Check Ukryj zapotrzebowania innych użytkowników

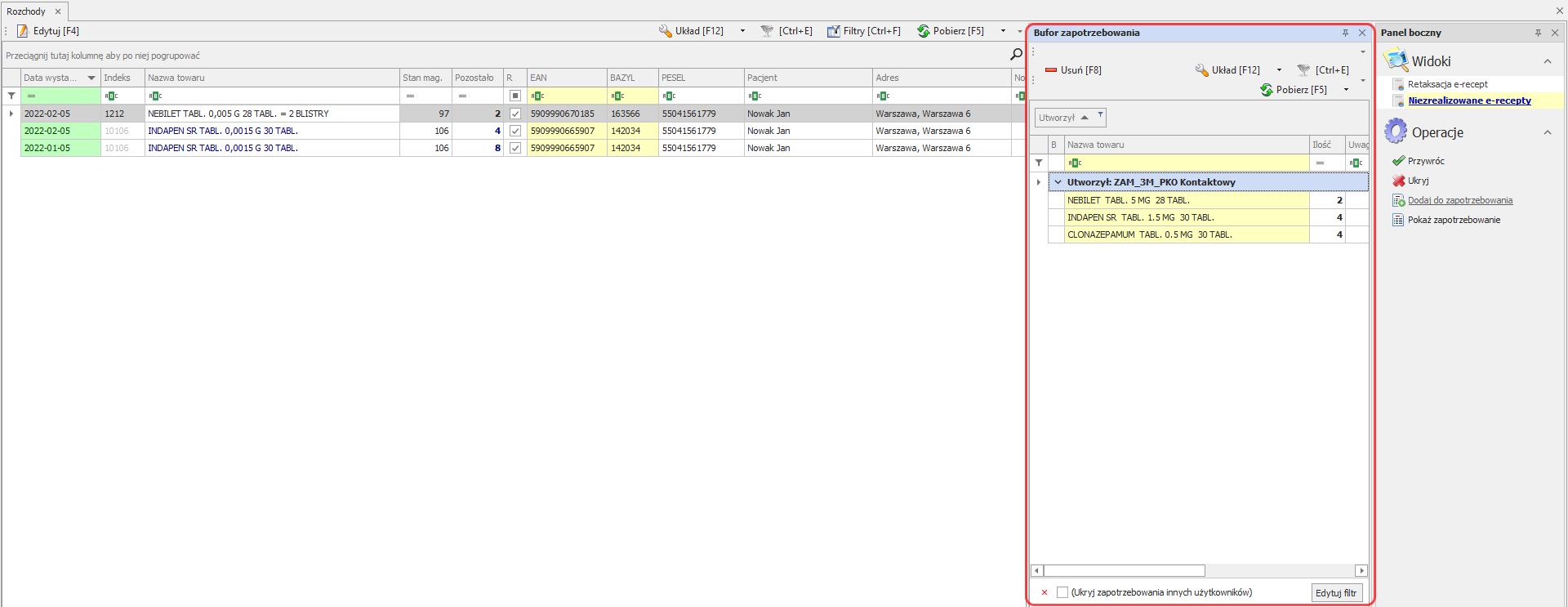1062,592
